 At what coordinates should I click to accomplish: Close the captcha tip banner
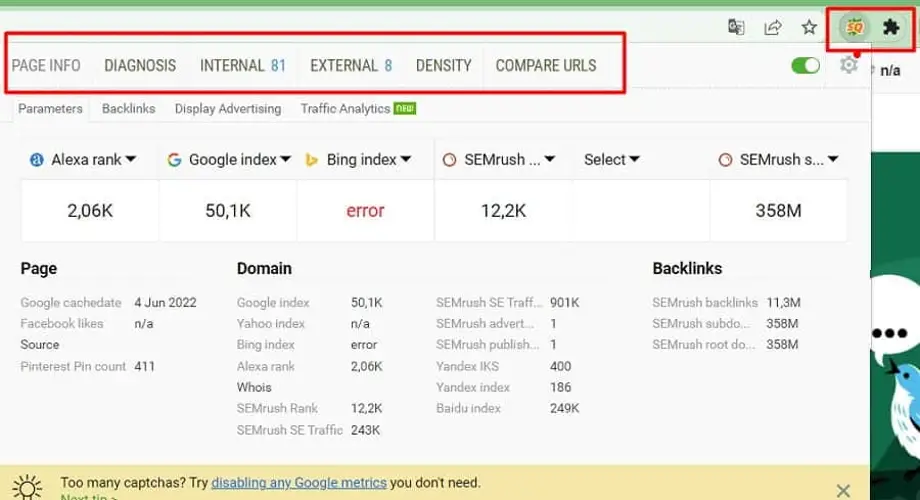coord(843,490)
